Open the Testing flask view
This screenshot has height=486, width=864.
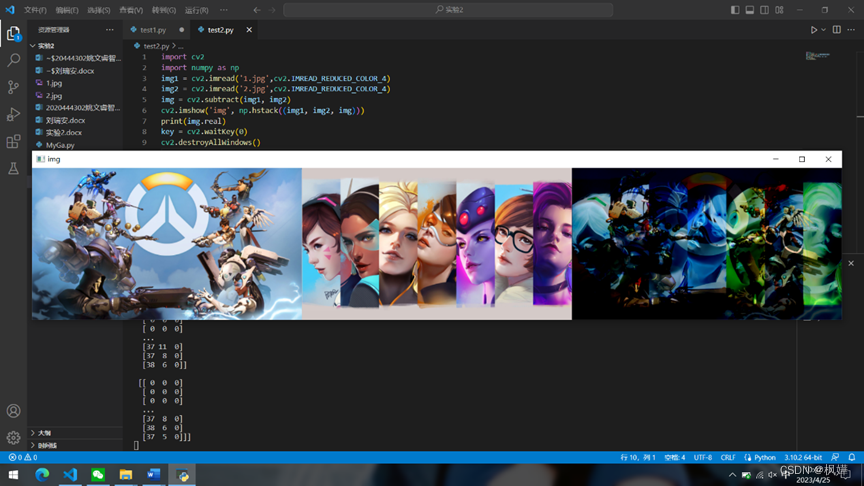14,168
